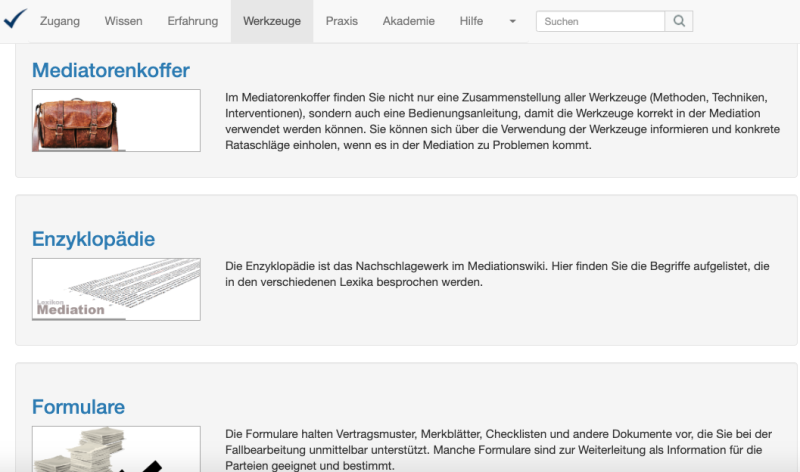Click the magnifying glass search button
The height and width of the screenshot is (472, 800).
point(679,21)
